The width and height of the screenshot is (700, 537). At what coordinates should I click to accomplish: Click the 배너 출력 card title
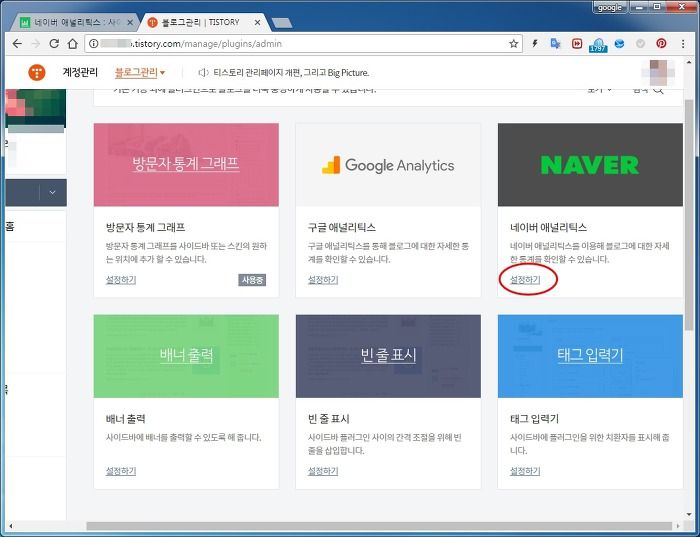pos(126,419)
